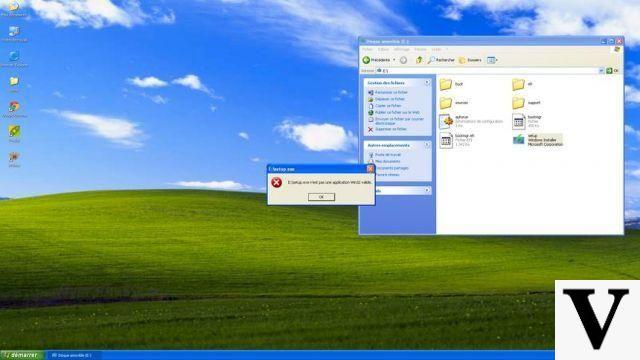
Task: Collapse the Autres emplacements panel
Action: point(427,145)
